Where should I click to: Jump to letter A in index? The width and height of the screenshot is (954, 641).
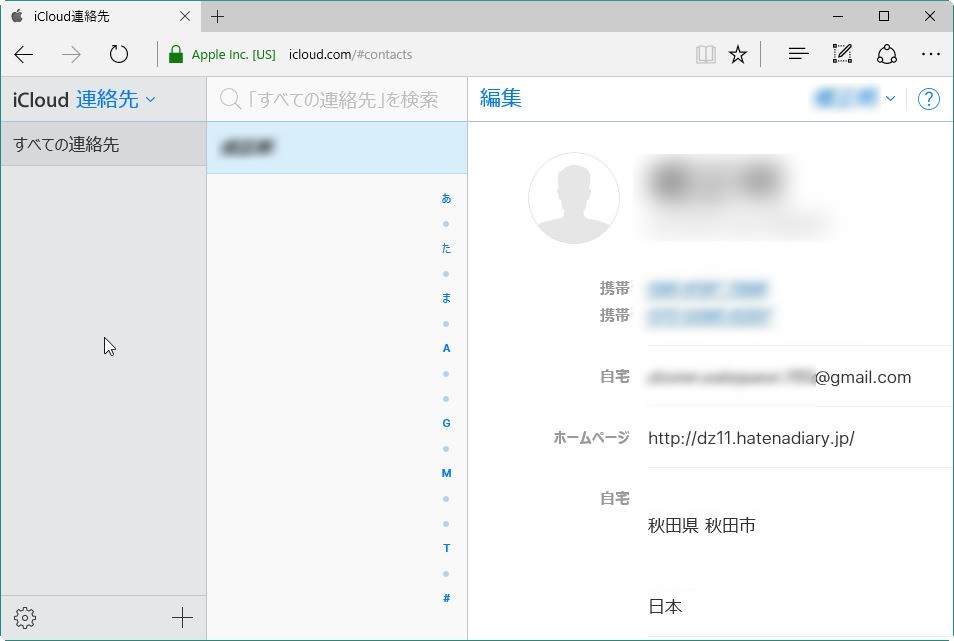[x=446, y=348]
